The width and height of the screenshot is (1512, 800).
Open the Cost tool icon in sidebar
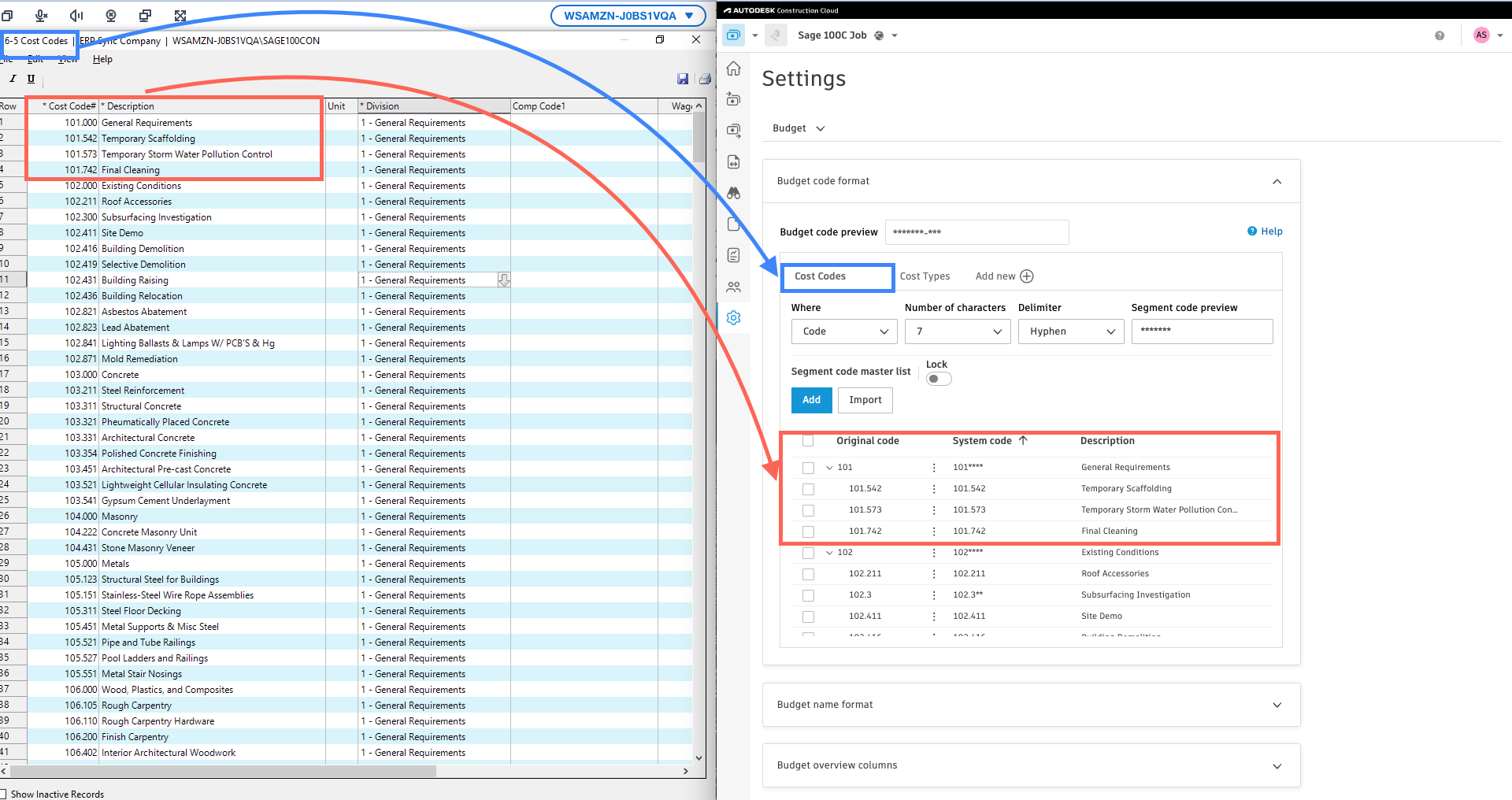pos(733,131)
